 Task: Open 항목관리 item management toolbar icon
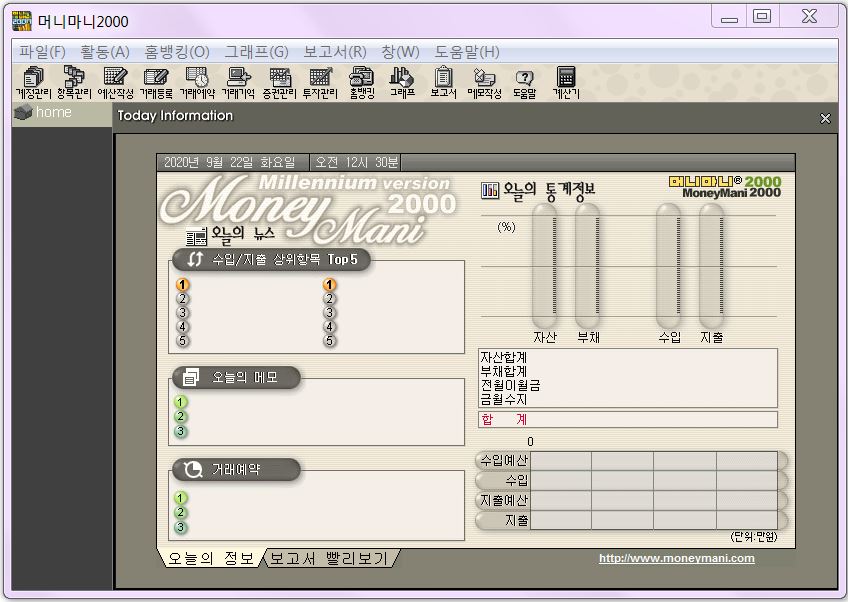pyautogui.click(x=74, y=83)
